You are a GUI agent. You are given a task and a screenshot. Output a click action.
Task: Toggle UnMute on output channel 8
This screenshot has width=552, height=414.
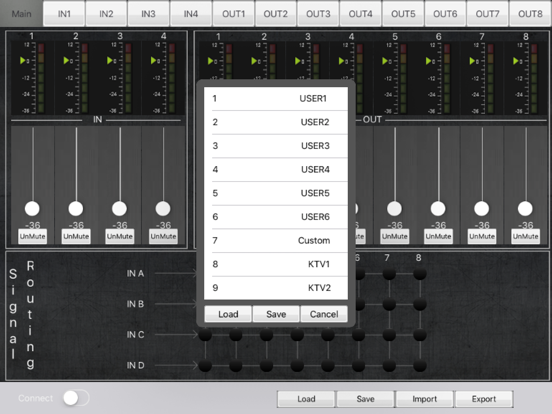click(526, 236)
